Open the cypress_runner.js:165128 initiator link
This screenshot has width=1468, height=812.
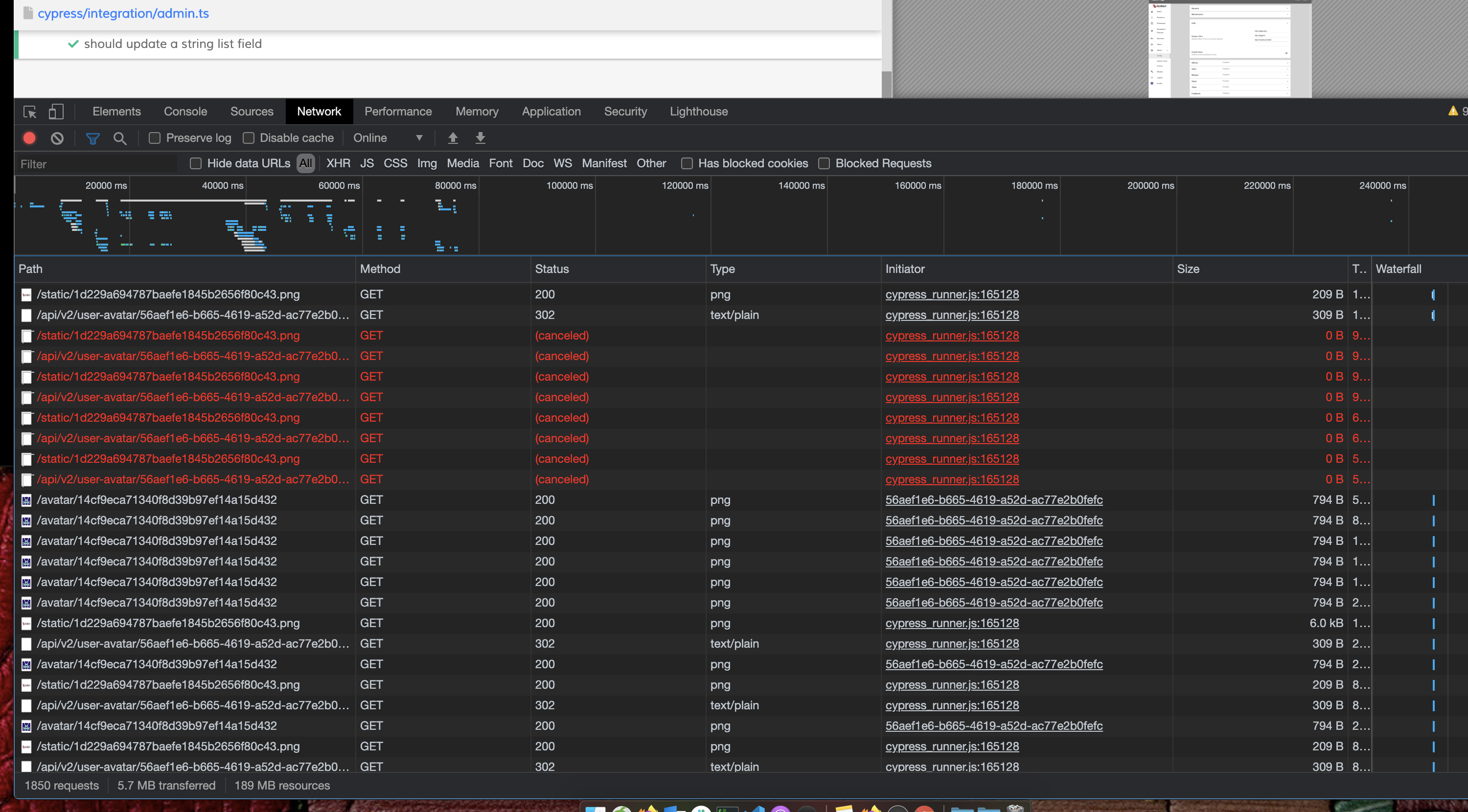coord(952,294)
